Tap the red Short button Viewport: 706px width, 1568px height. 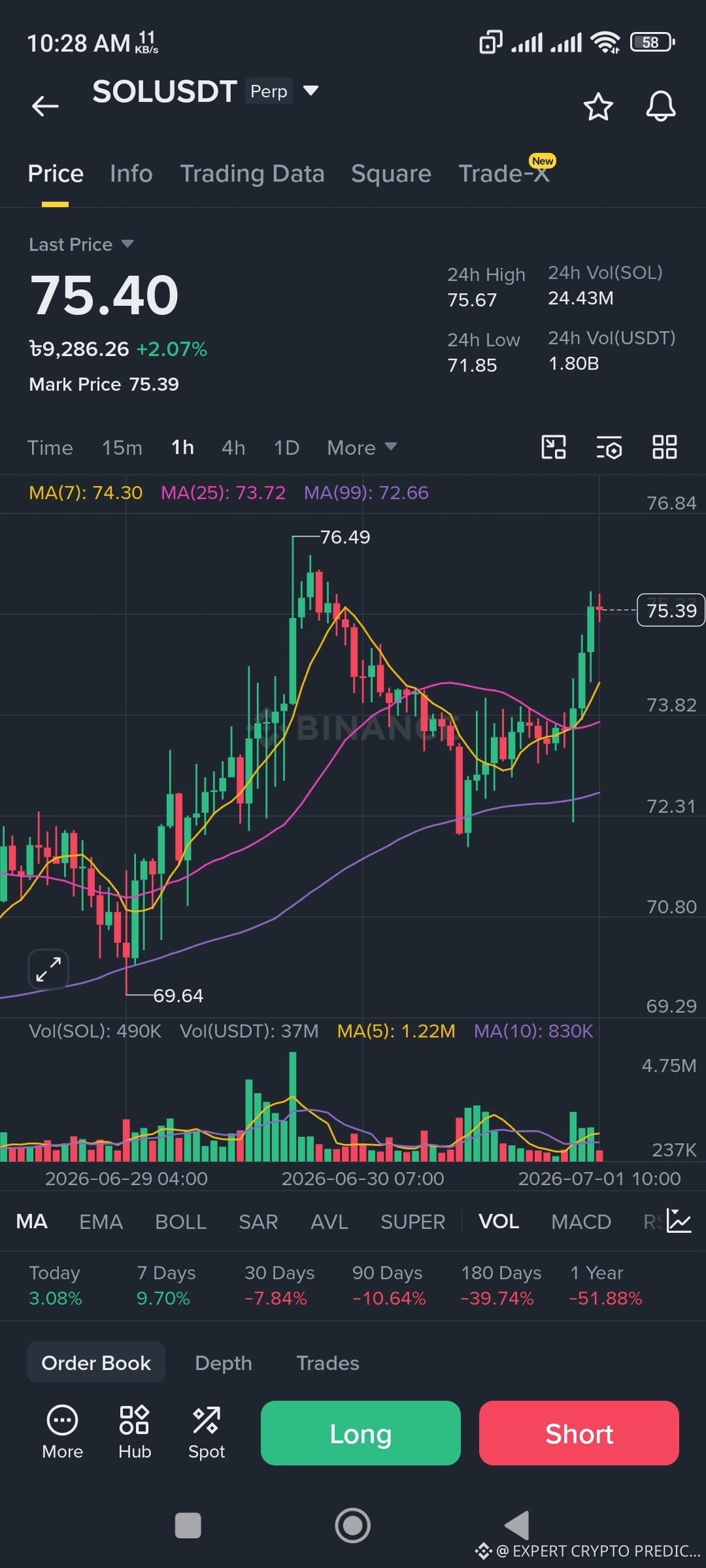click(579, 1433)
